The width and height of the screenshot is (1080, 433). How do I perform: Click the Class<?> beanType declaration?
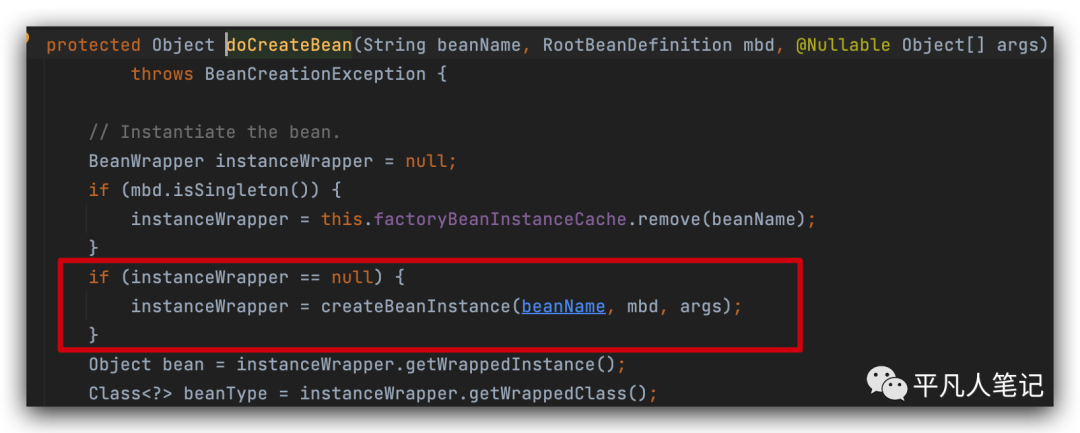(177, 393)
